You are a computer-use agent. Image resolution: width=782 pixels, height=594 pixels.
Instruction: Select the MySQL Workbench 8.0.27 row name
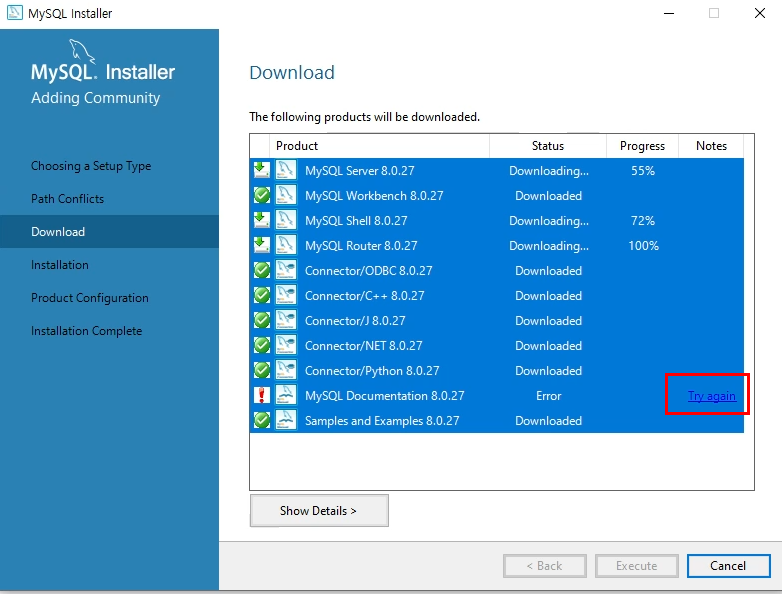coord(374,196)
